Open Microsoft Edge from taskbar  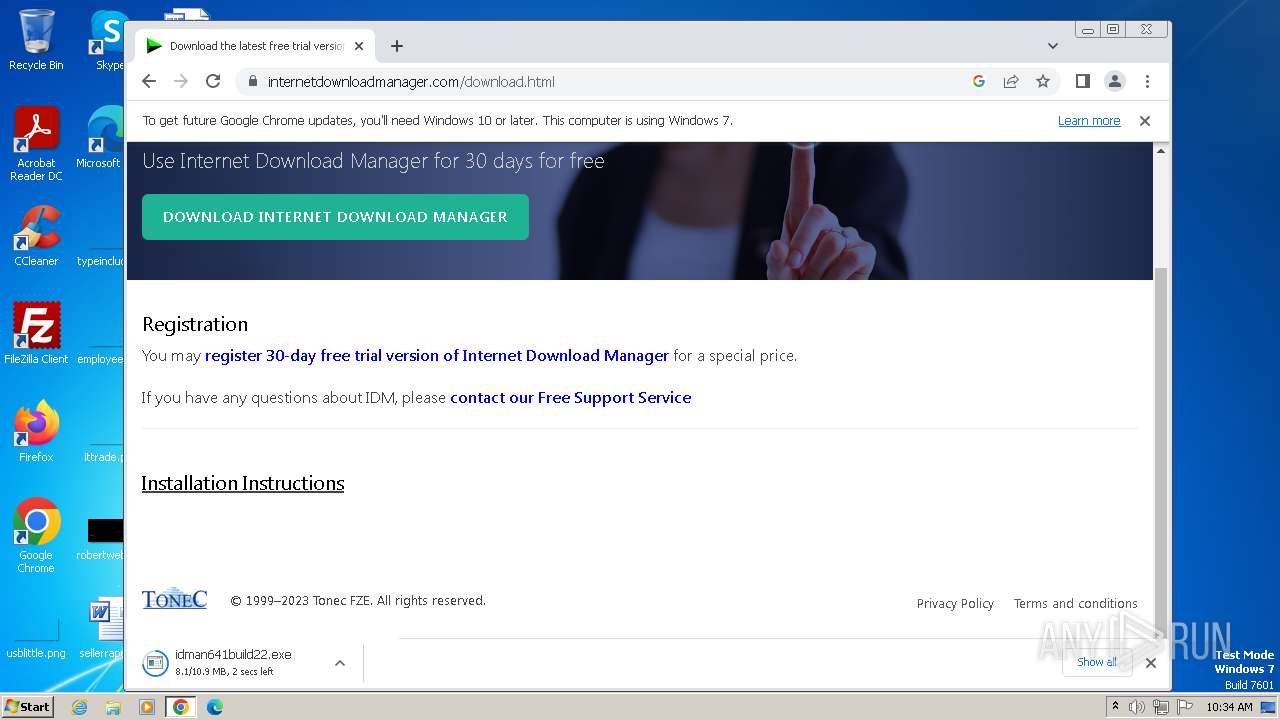click(214, 707)
